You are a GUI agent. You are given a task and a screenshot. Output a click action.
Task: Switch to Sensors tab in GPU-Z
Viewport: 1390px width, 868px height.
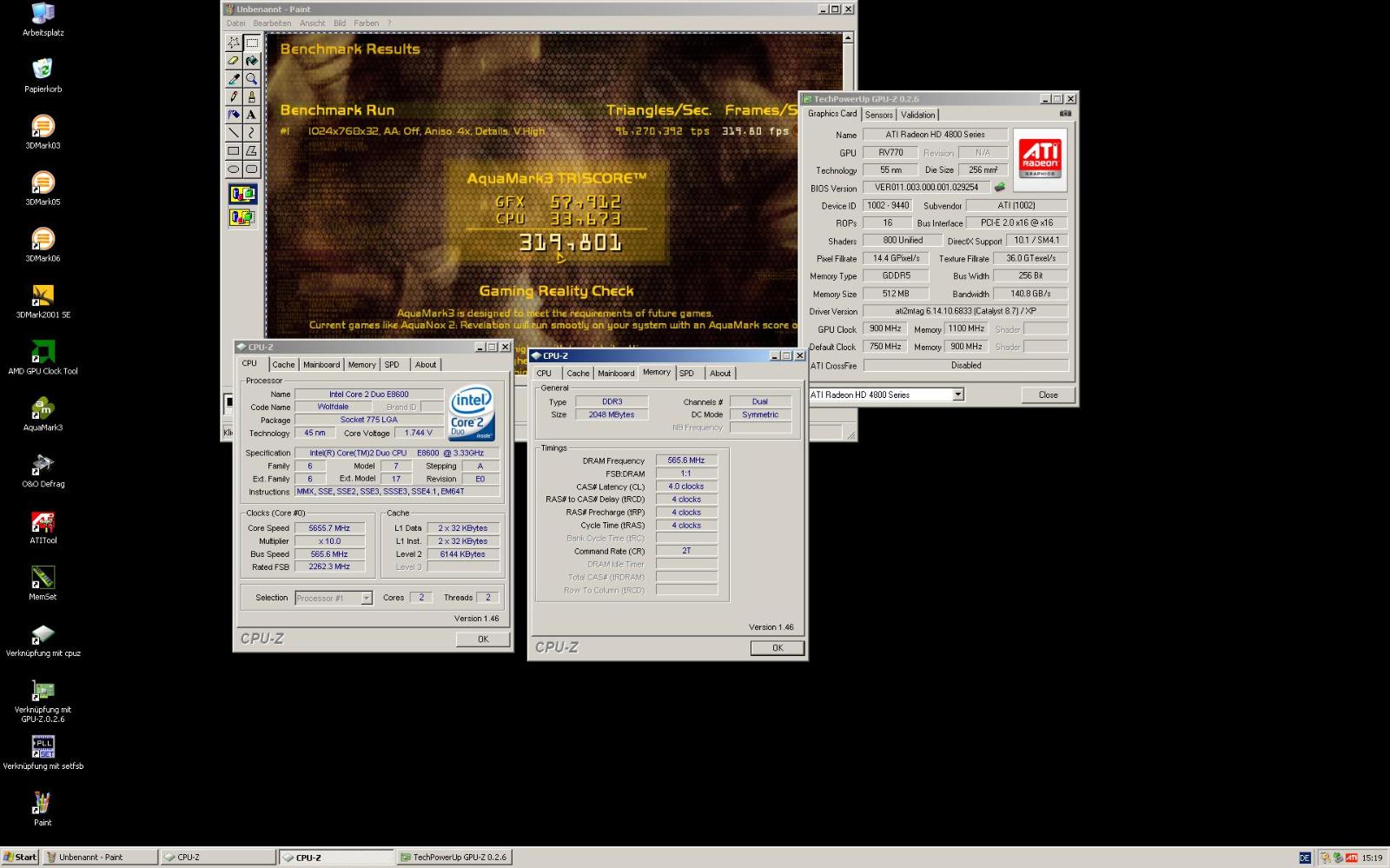tap(878, 115)
